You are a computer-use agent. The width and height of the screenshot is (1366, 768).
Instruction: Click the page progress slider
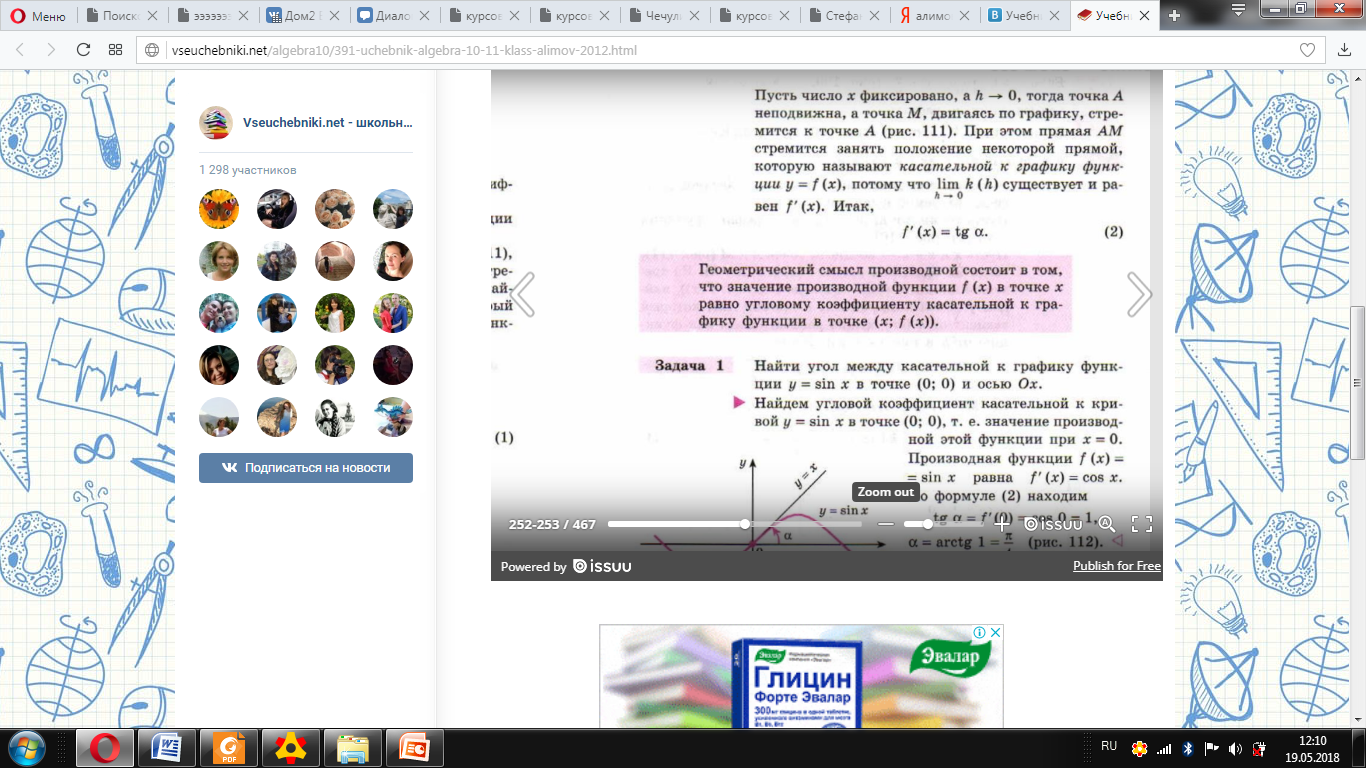[x=735, y=524]
